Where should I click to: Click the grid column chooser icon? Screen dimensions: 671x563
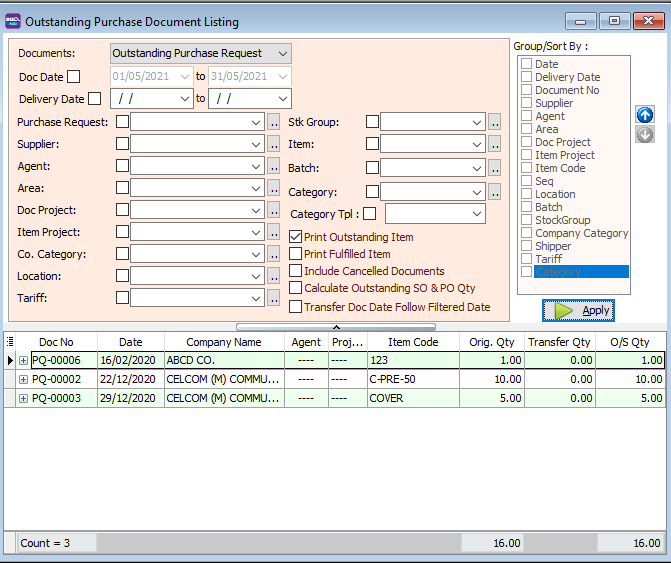[10, 342]
